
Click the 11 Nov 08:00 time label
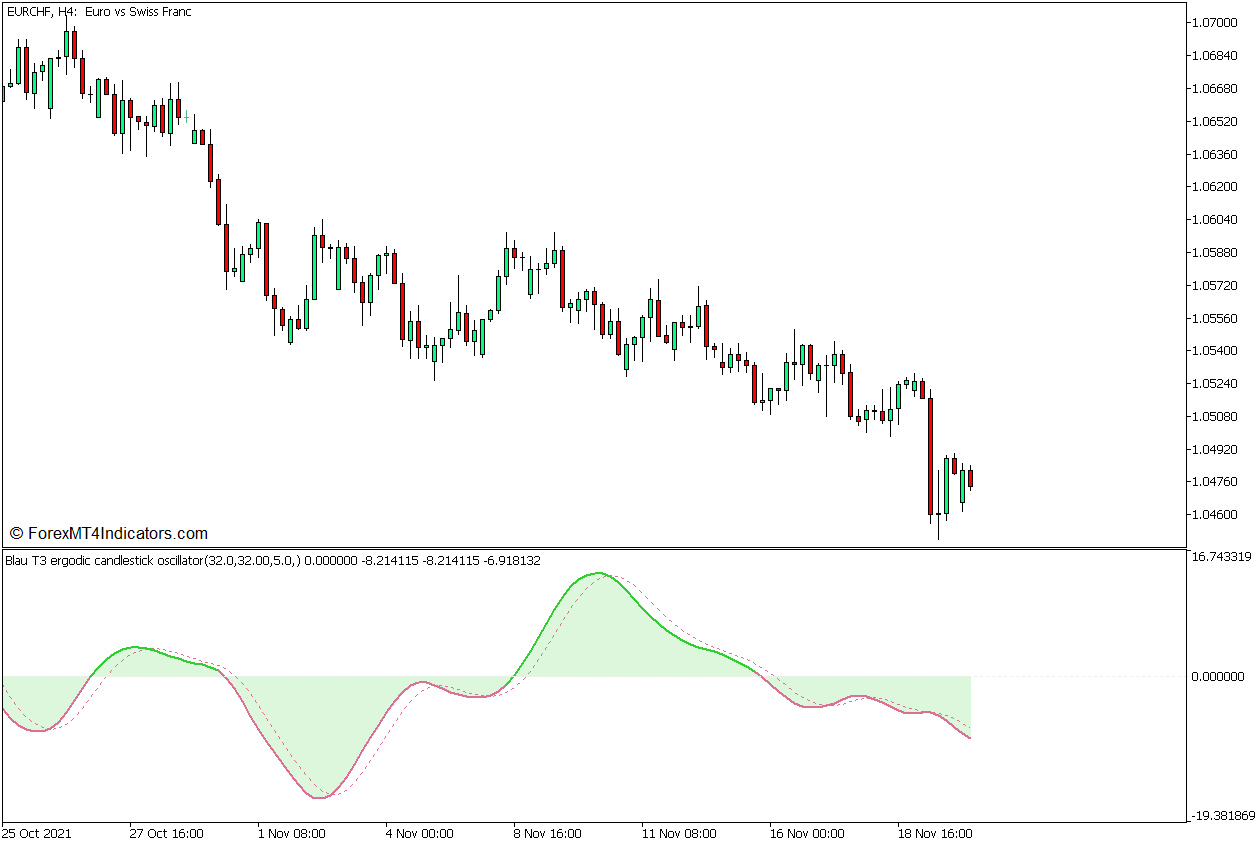pos(679,833)
